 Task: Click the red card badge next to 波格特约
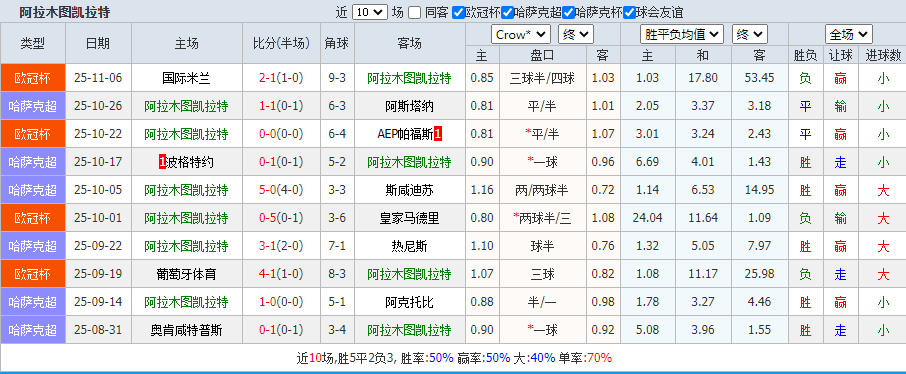(x=162, y=162)
